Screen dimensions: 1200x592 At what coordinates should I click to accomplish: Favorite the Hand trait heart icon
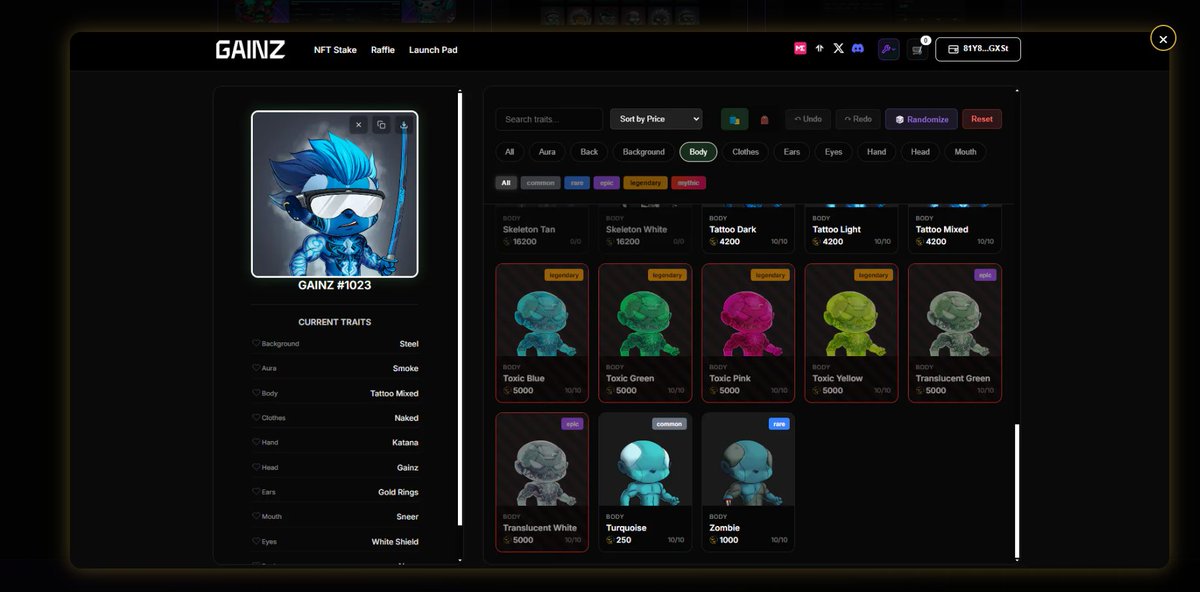pyautogui.click(x=256, y=442)
